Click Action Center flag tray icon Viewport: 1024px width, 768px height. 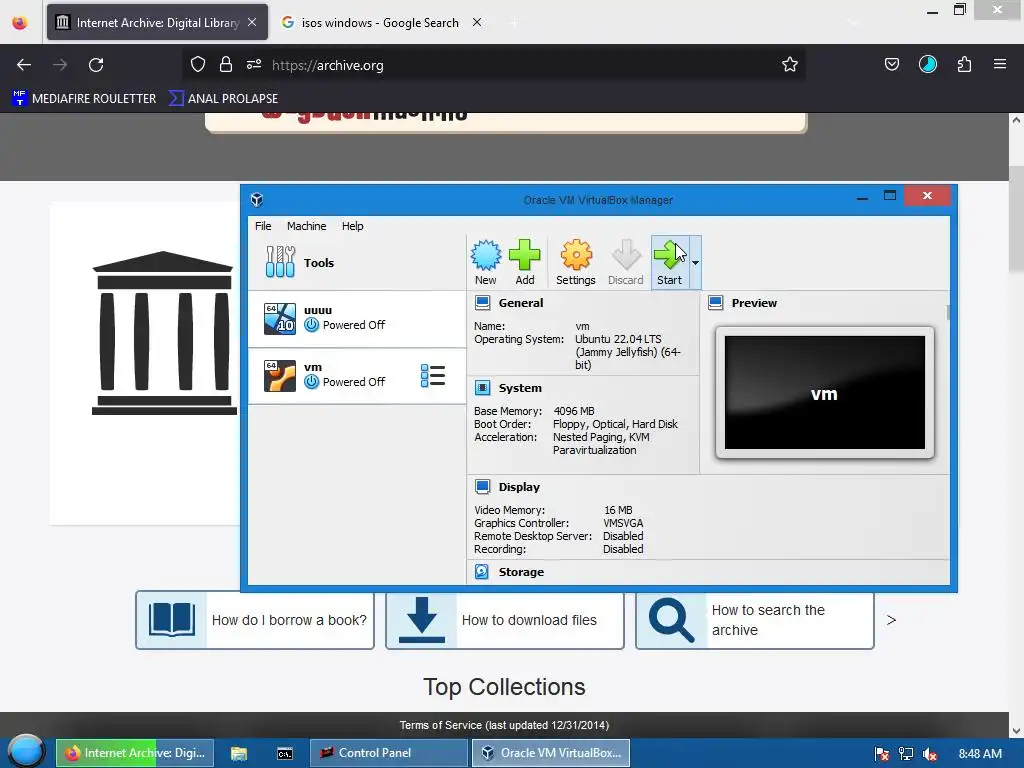coord(882,754)
